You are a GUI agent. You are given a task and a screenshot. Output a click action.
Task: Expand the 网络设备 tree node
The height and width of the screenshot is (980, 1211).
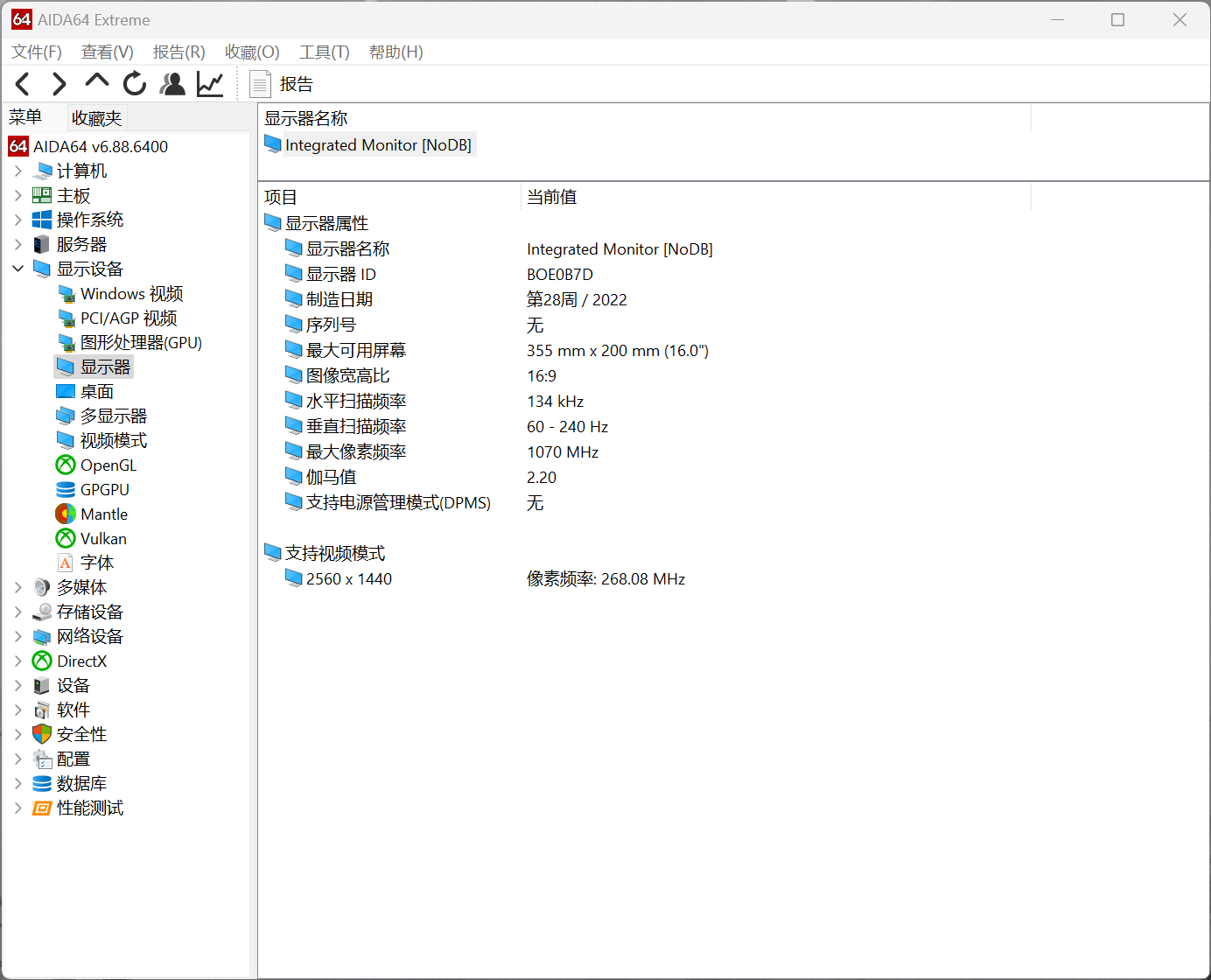(17, 636)
